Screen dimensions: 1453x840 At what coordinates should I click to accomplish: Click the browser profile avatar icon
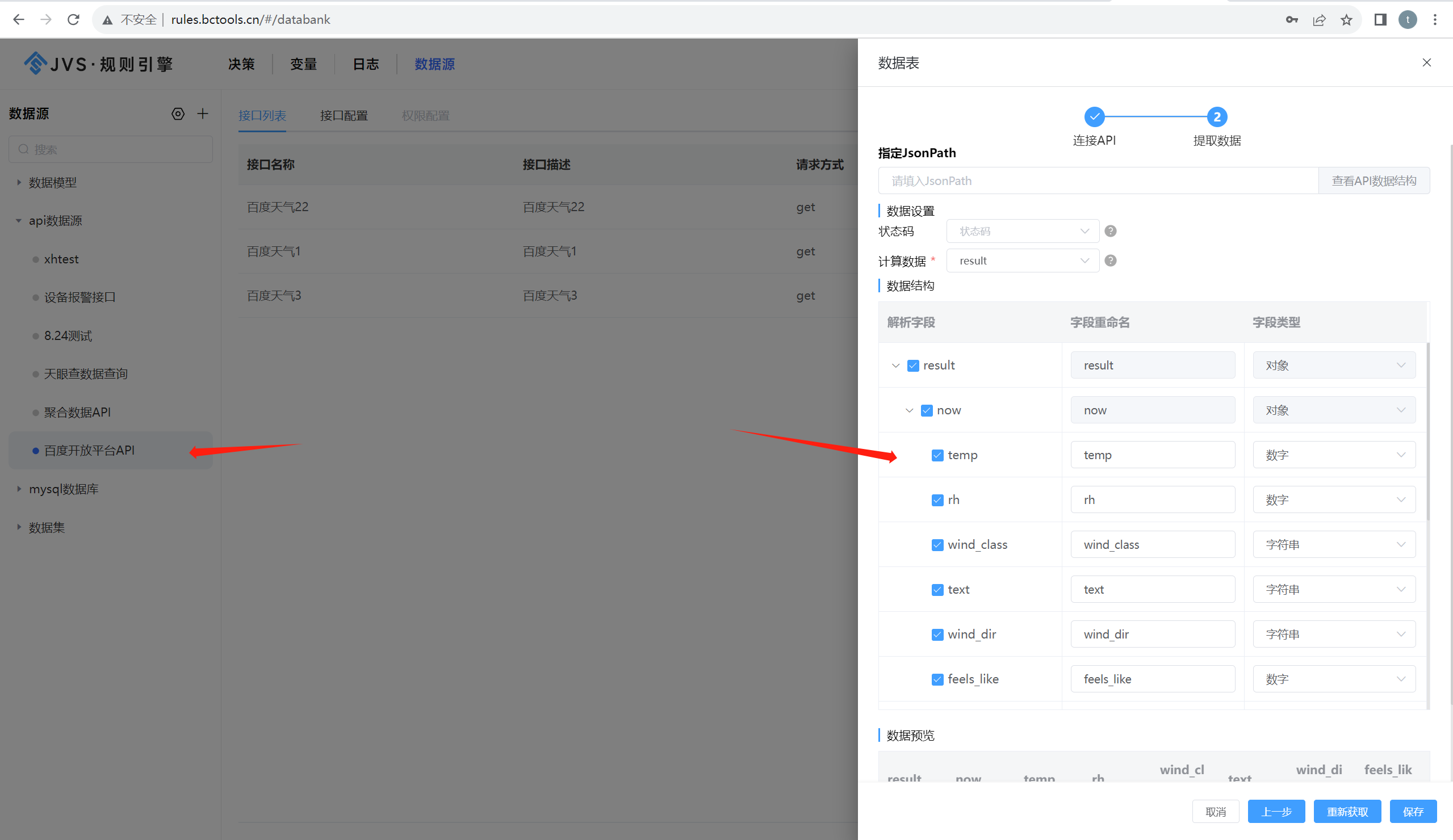tap(1408, 19)
